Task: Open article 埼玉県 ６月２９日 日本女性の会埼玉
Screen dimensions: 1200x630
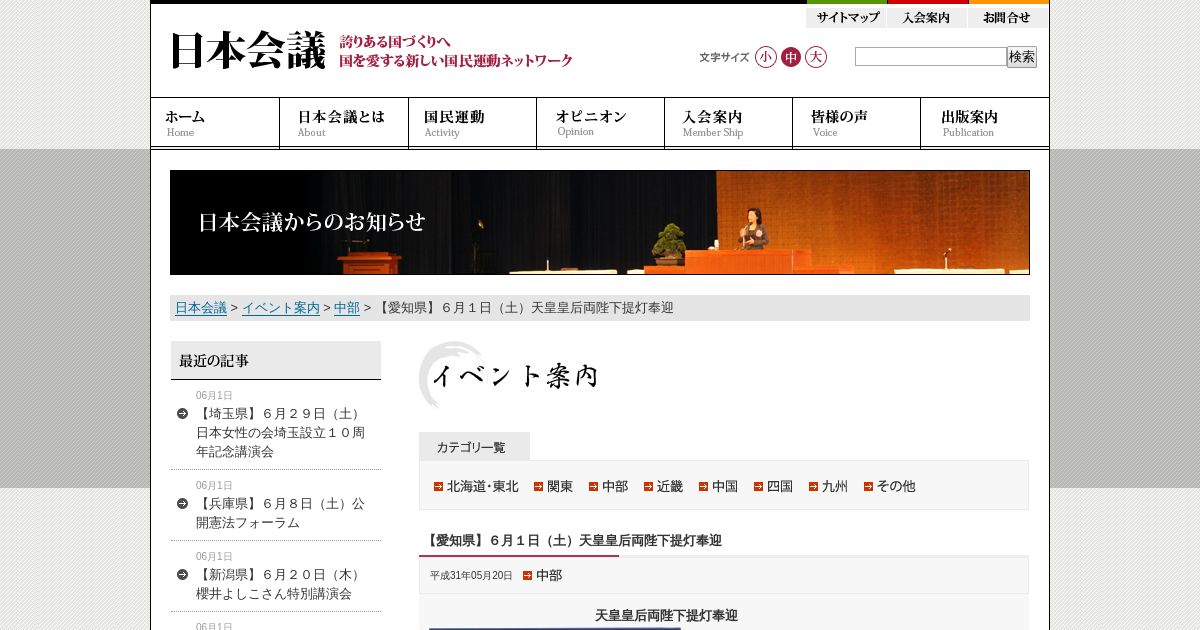Action: coord(282,432)
